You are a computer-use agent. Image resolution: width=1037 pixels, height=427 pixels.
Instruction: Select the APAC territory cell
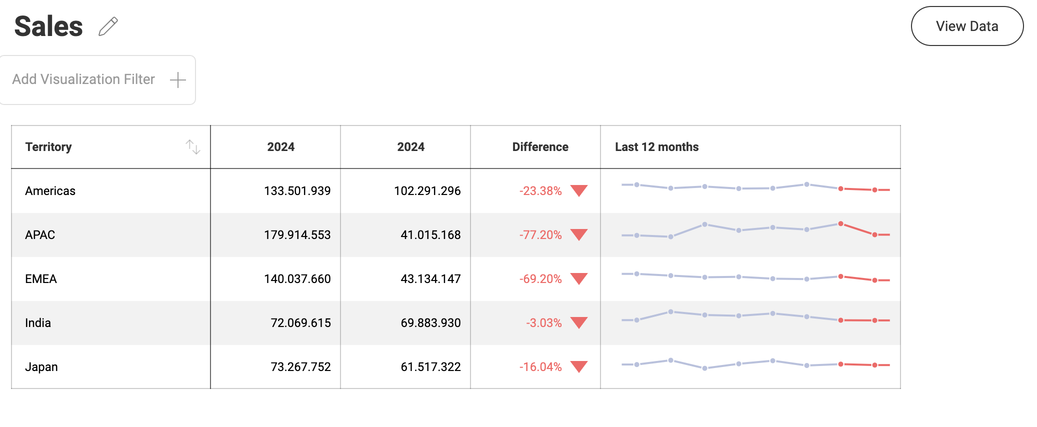coord(111,235)
